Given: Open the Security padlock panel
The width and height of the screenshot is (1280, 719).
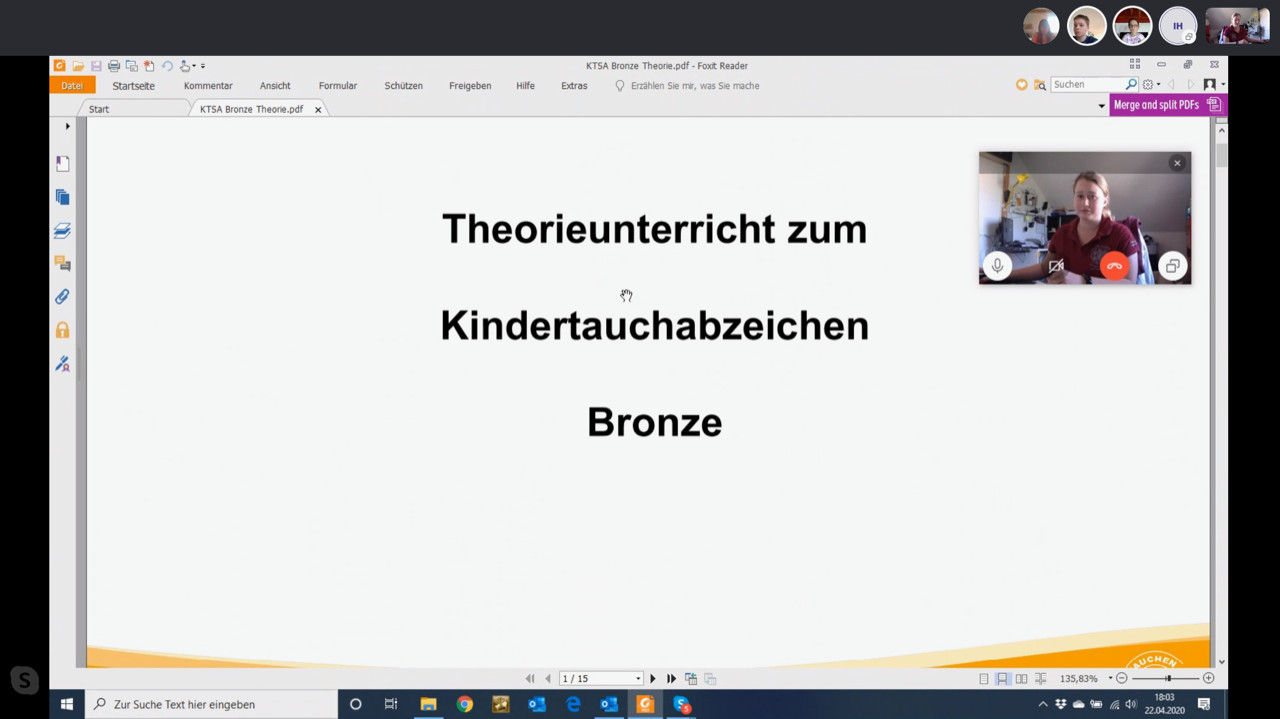Looking at the screenshot, I should point(62,330).
